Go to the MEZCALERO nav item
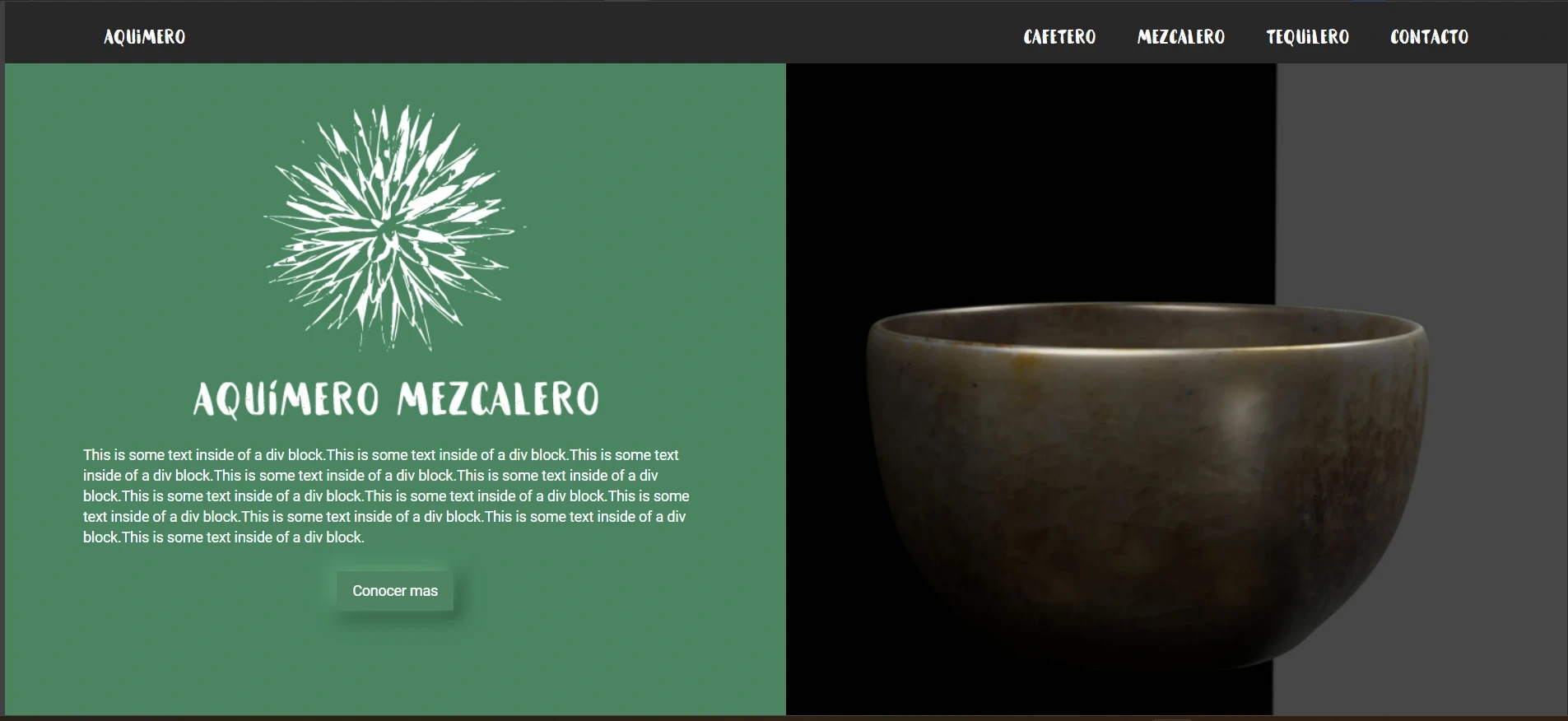This screenshot has width=1568, height=721. pos(1181,37)
